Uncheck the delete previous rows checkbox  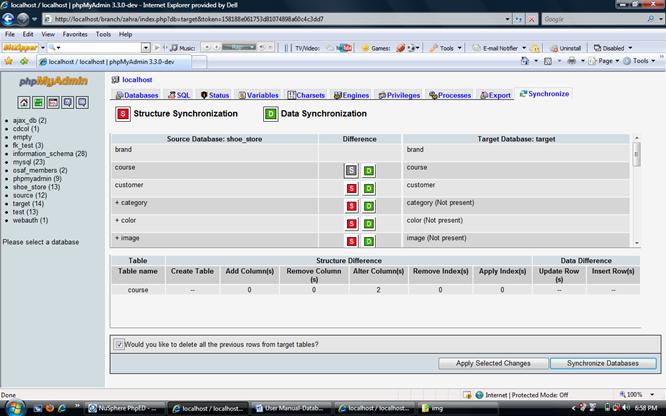[x=119, y=344]
